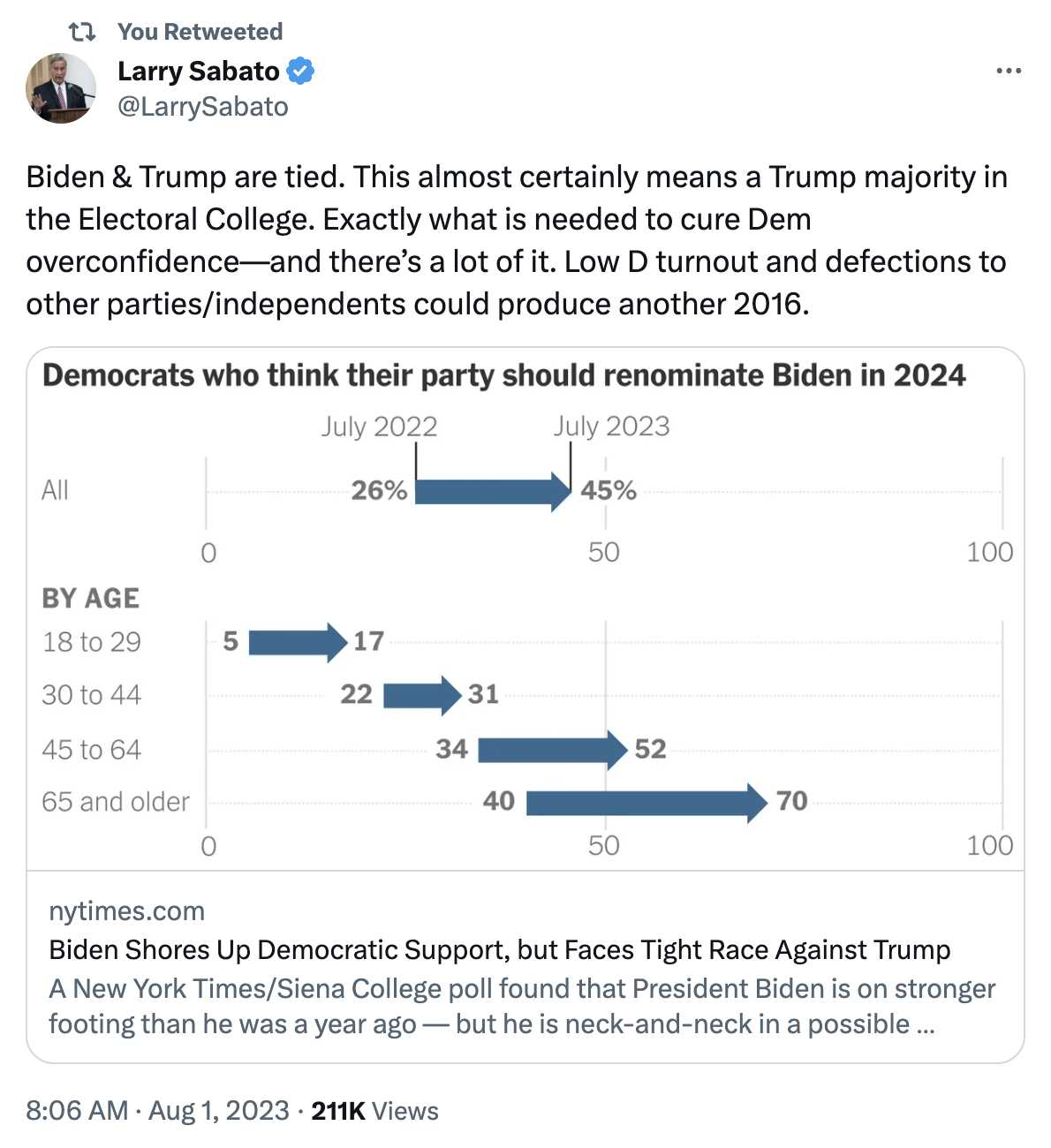
Task: Click the article description about Times/Siena poll
Action: coord(522,1006)
